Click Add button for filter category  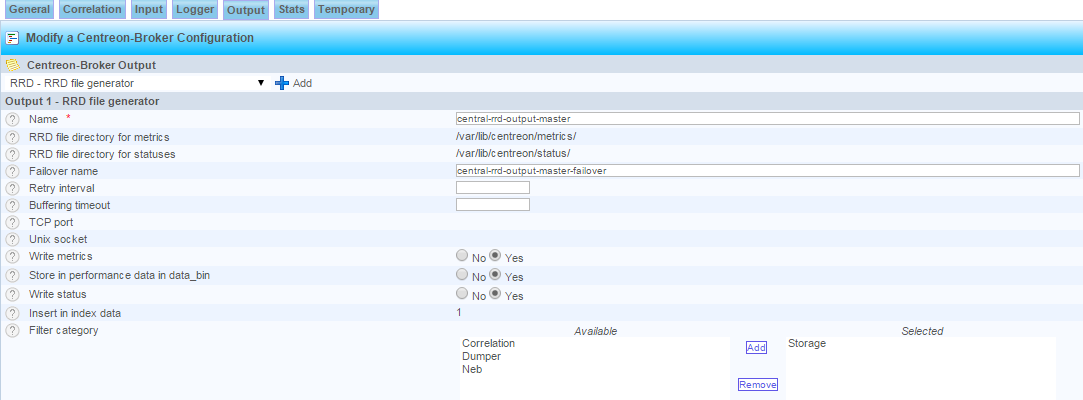756,347
